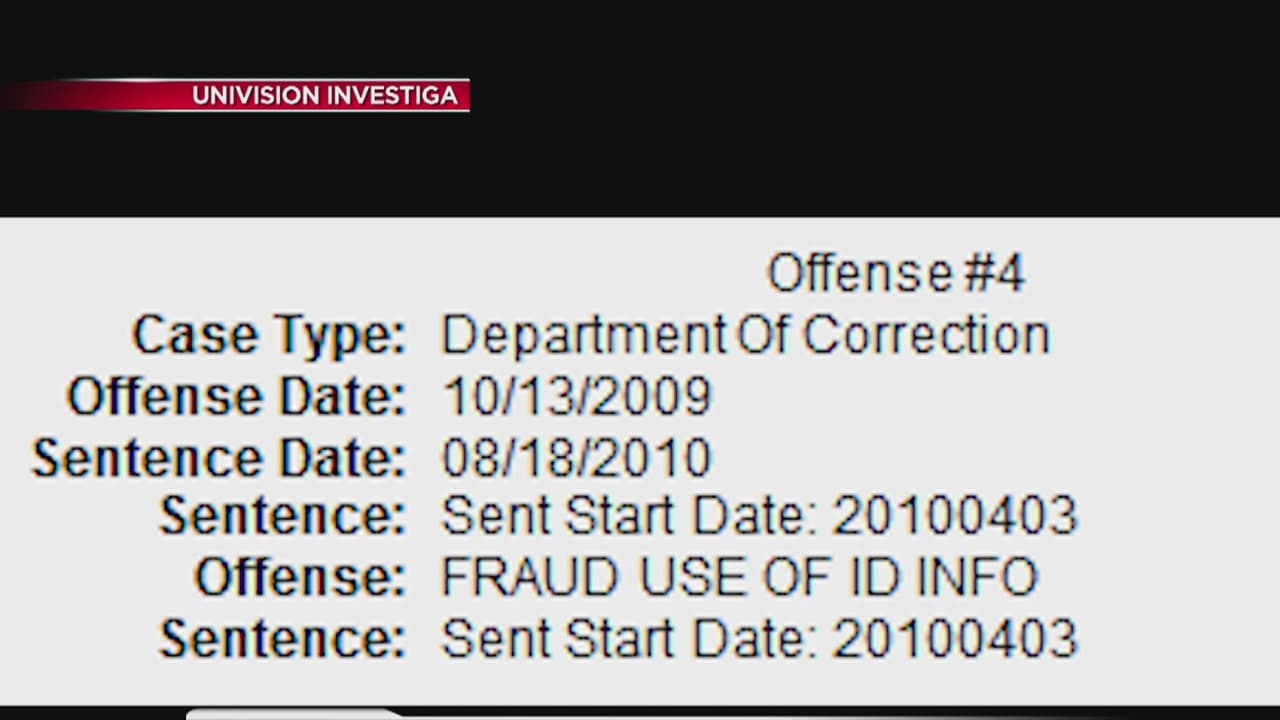Click the Univision Investiga banner text
The width and height of the screenshot is (1280, 720).
[x=324, y=96]
